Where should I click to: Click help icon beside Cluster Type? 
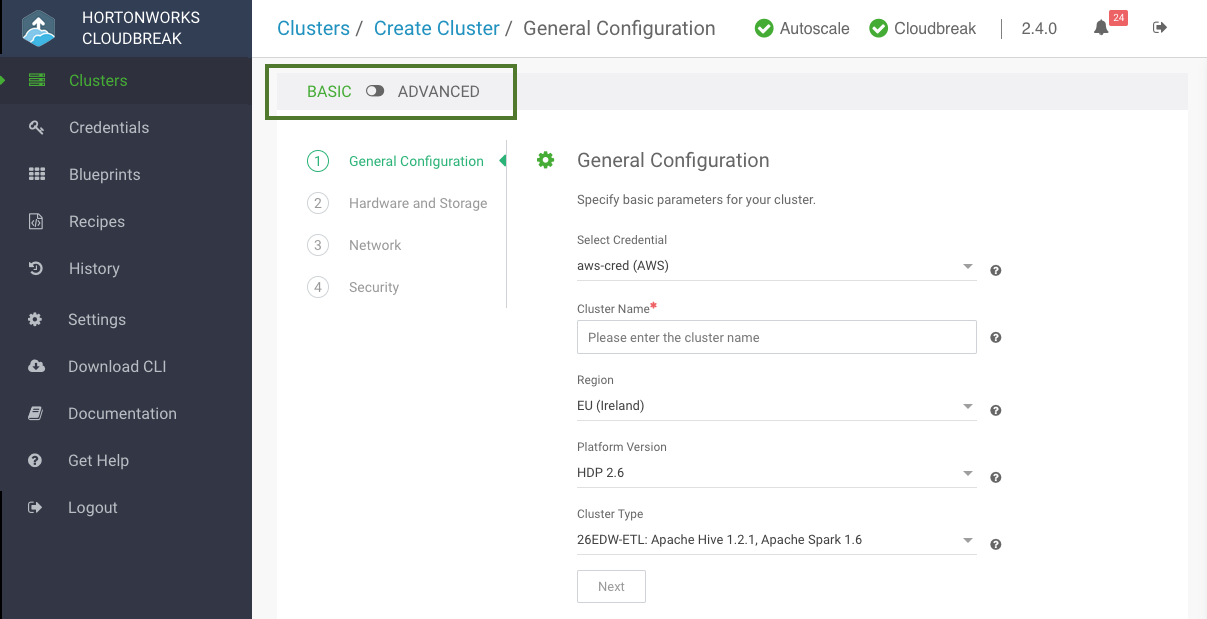(x=996, y=544)
